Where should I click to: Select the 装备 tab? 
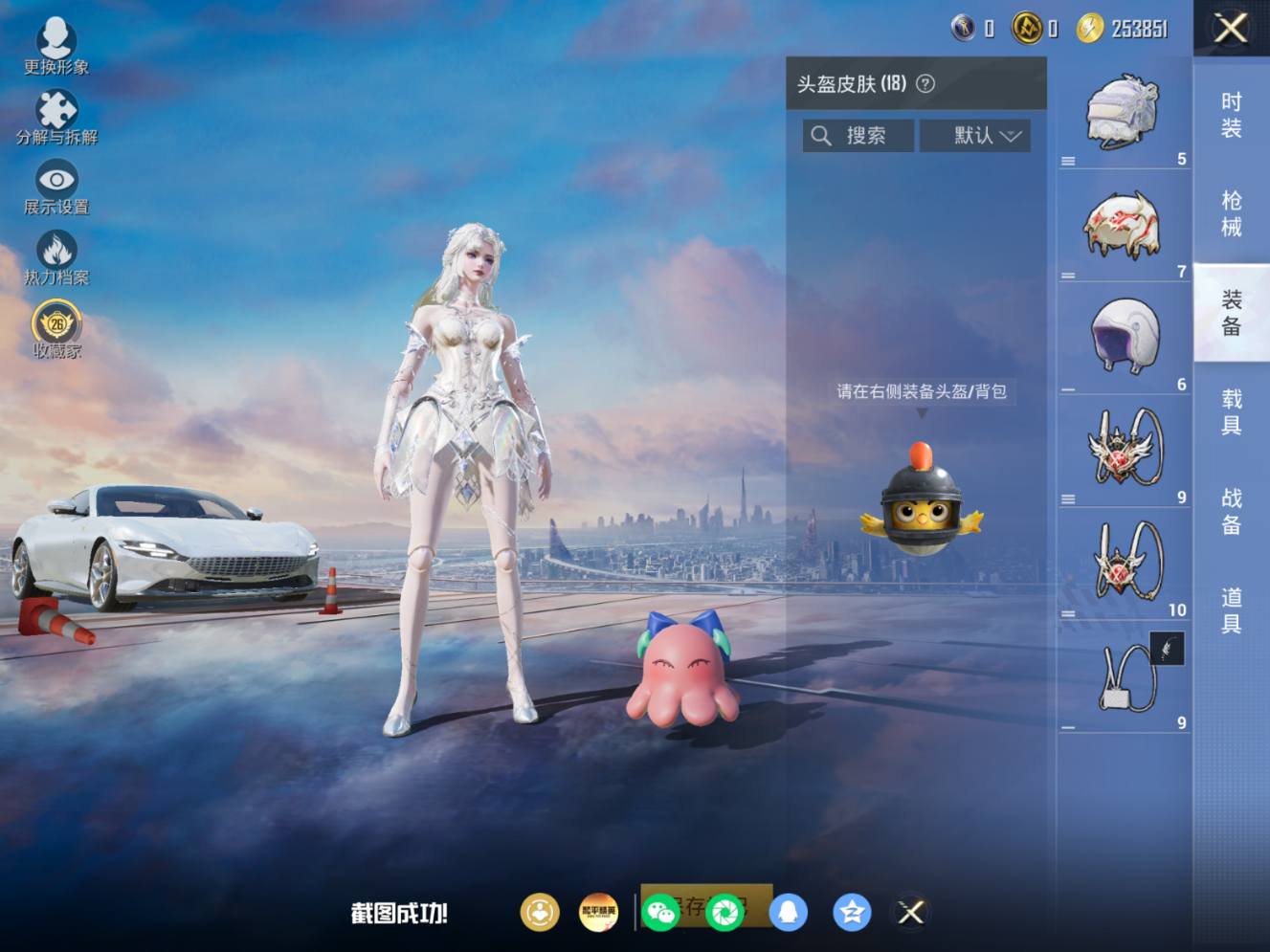pos(1231,313)
